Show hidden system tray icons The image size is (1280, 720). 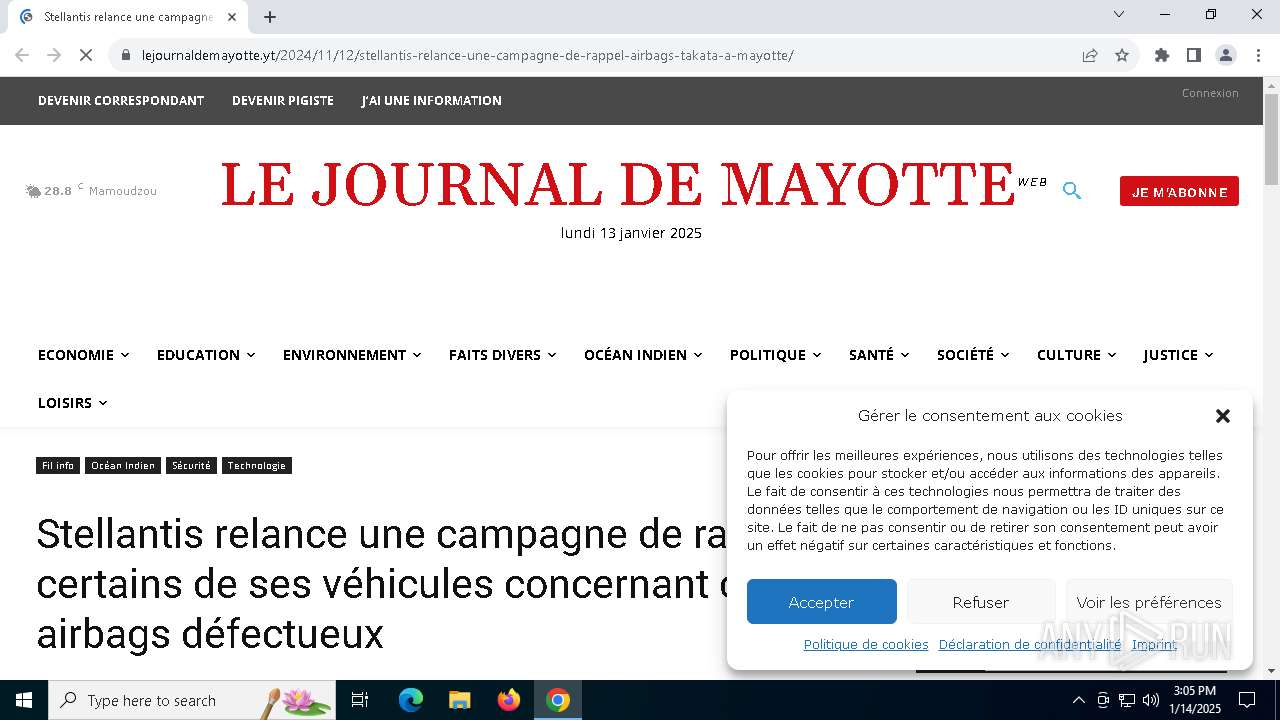click(1078, 700)
